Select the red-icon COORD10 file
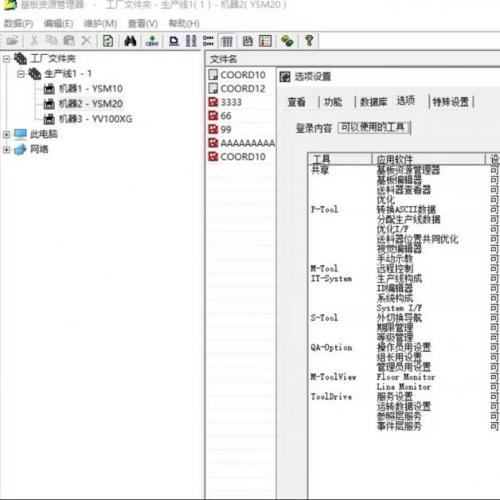500x500 pixels. pos(243,157)
